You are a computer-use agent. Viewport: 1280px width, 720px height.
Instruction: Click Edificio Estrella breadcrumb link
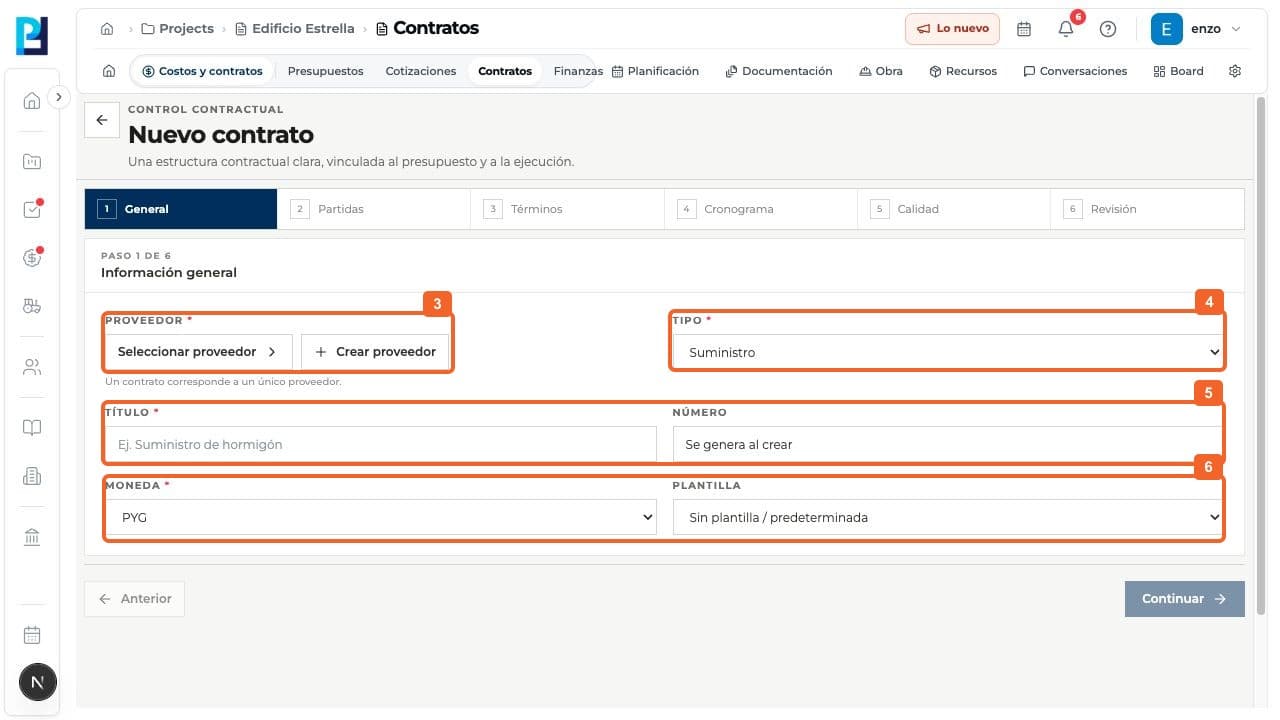point(295,29)
